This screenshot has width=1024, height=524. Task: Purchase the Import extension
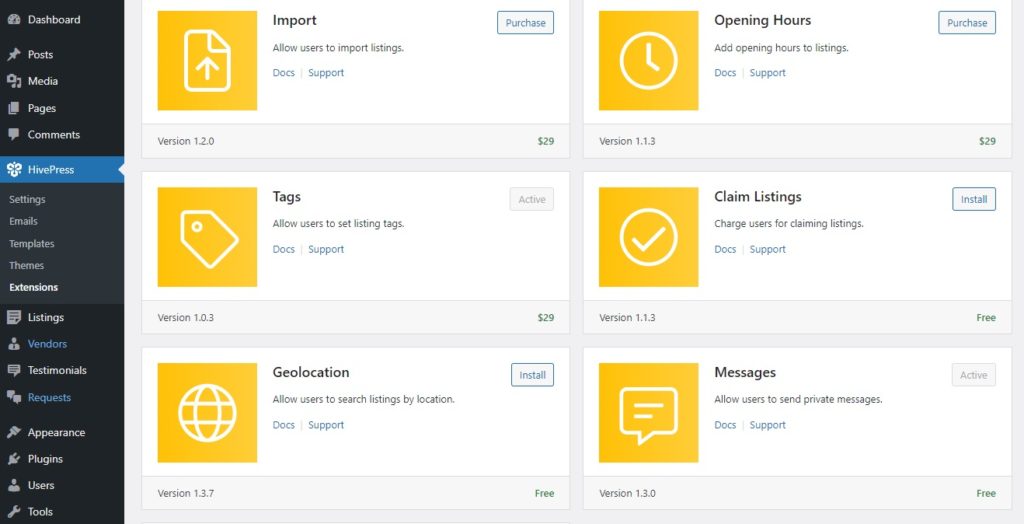[x=525, y=23]
